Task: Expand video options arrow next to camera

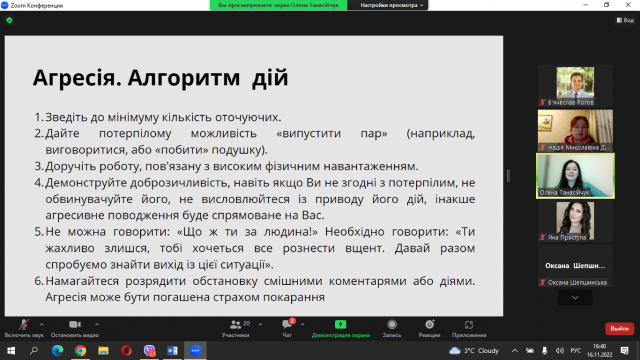Action: [97, 324]
